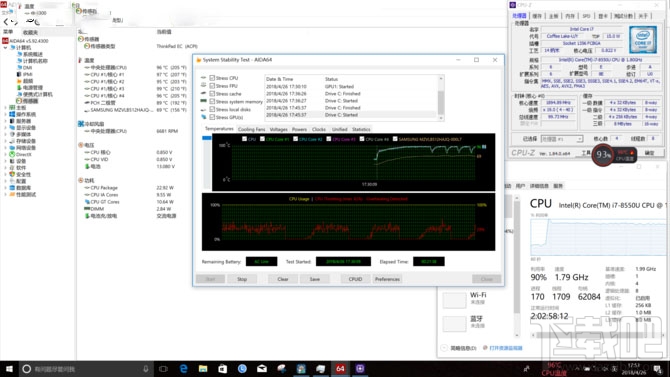The width and height of the screenshot is (670, 377).
Task: Toggle the Stress GPU(s) checkbox
Action: (212, 117)
